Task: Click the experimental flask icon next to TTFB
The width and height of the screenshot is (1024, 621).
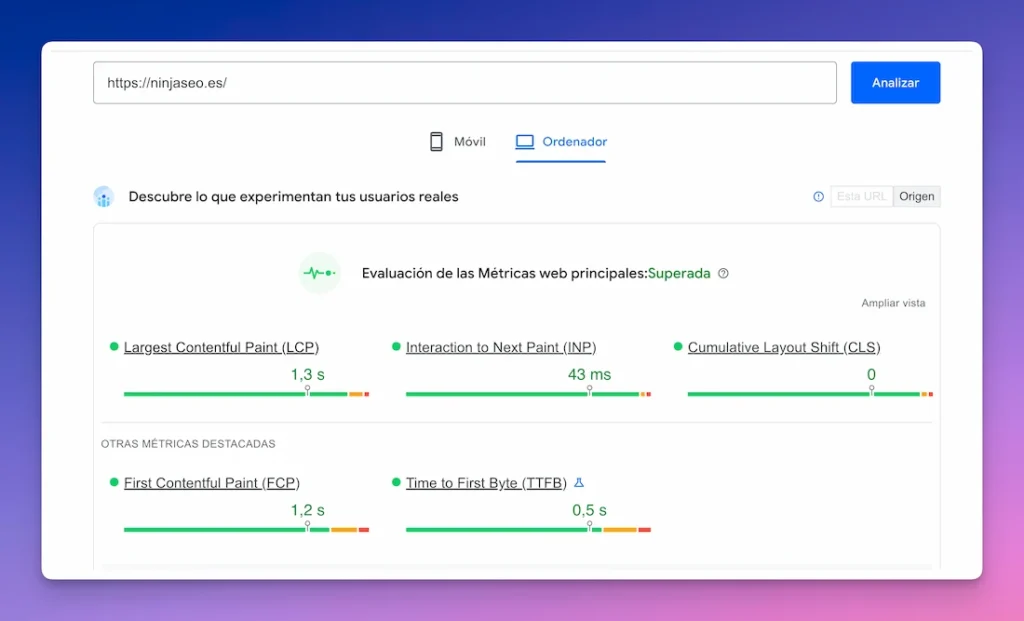Action: click(579, 482)
